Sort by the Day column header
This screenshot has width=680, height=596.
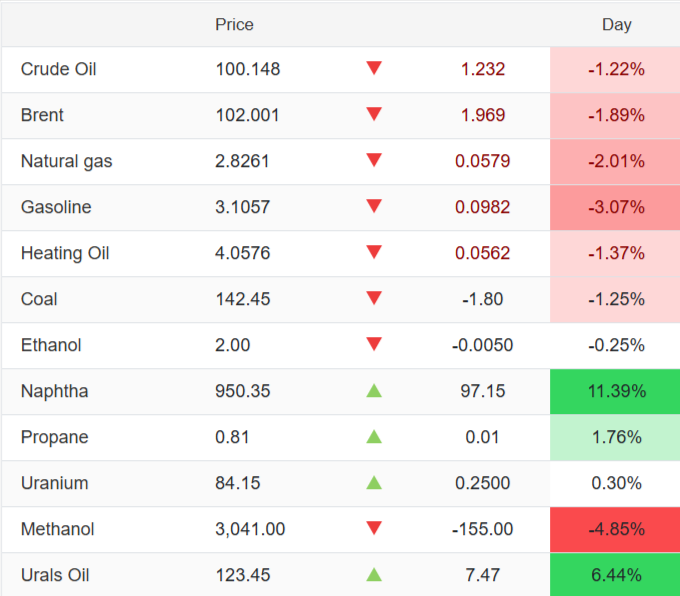[x=616, y=24]
